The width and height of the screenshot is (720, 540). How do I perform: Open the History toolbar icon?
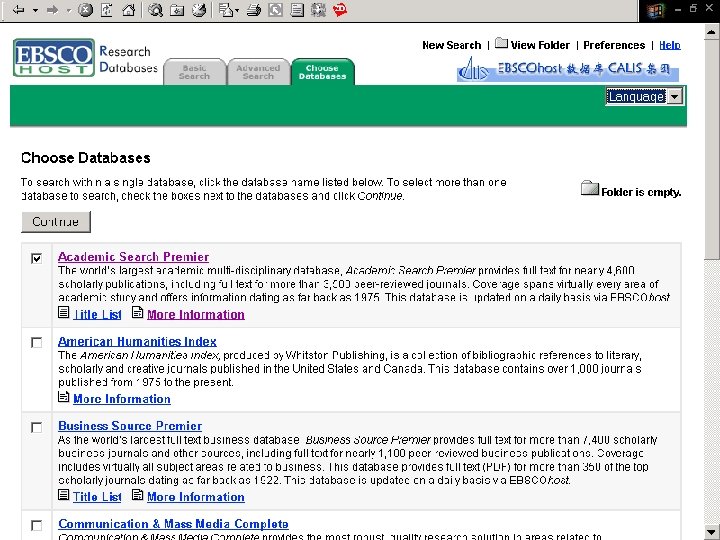pyautogui.click(x=199, y=10)
